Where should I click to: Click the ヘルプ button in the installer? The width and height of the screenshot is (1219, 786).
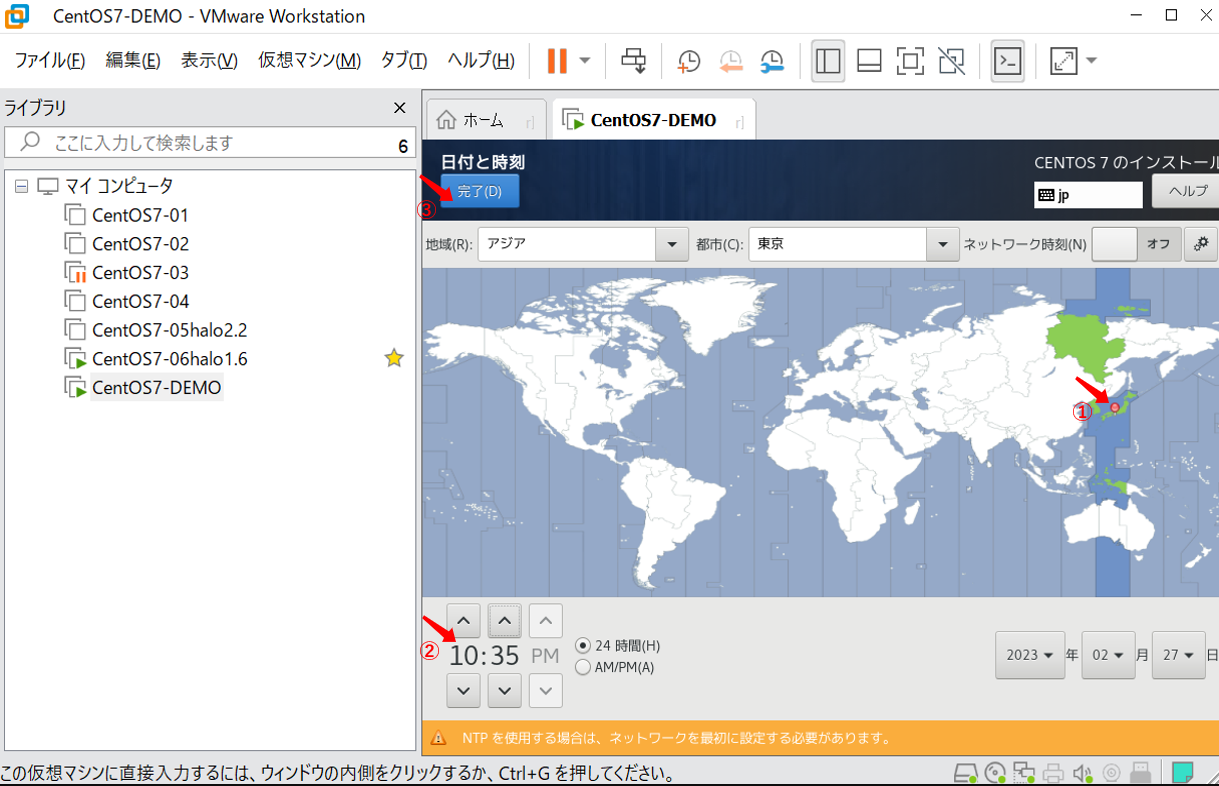(x=1186, y=191)
